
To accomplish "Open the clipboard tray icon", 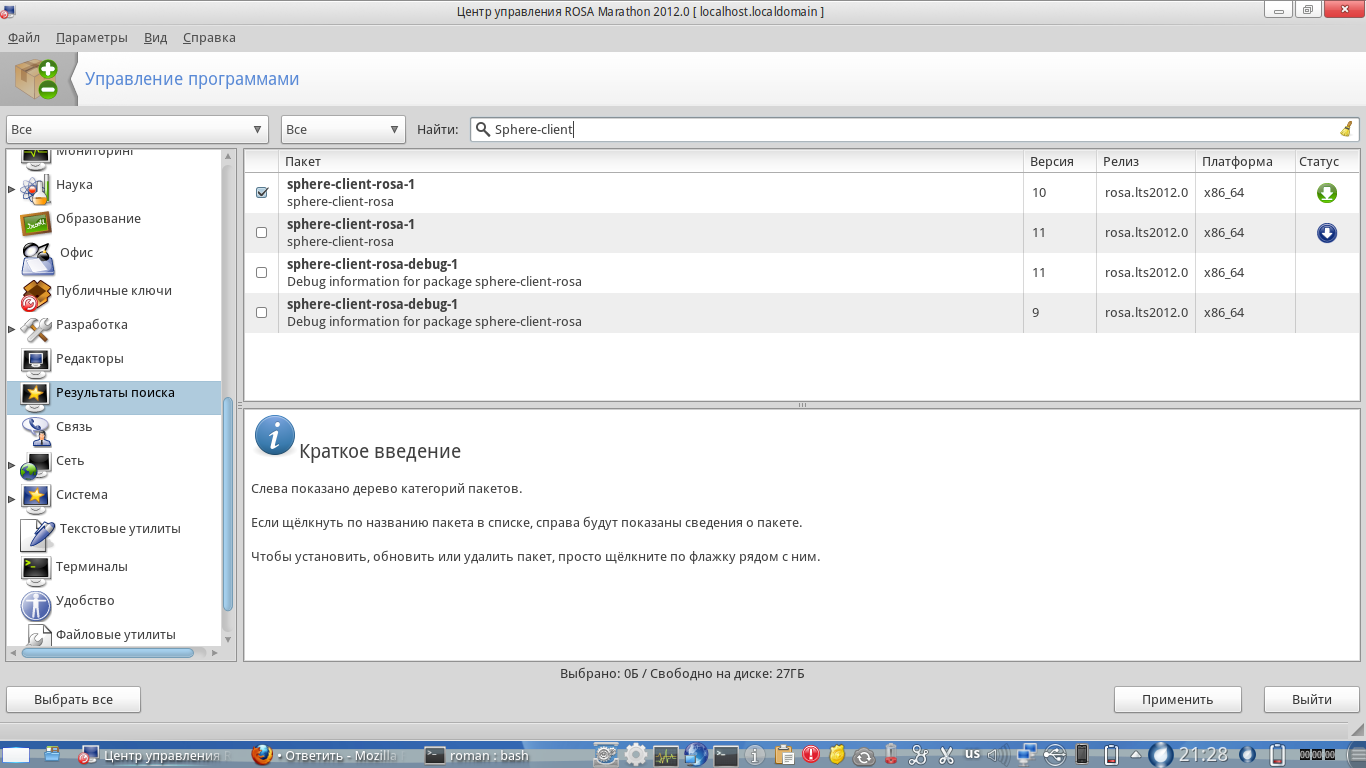I will [784, 755].
